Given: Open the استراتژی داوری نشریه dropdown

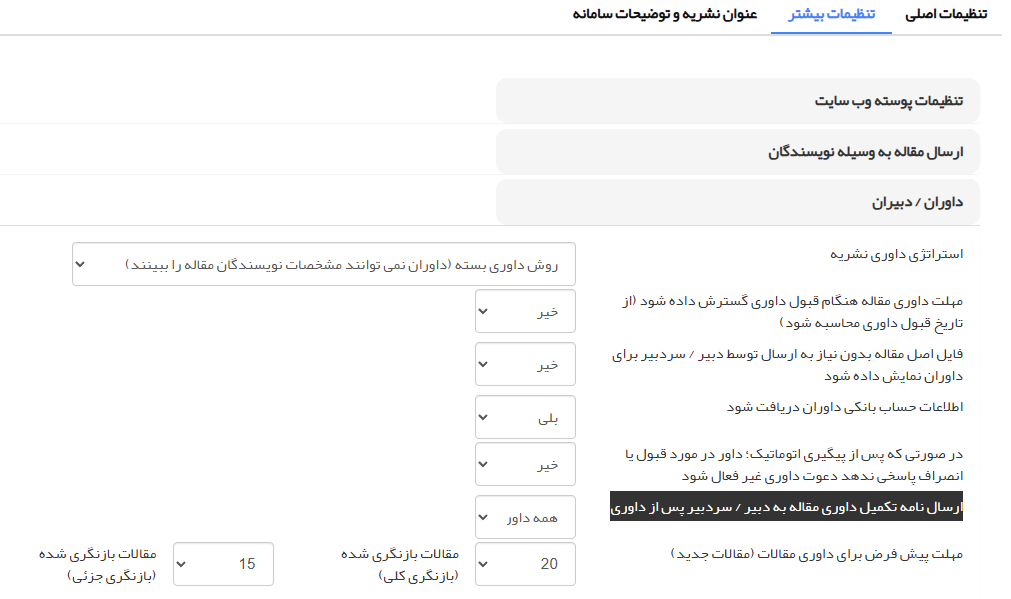Looking at the screenshot, I should click(x=324, y=264).
